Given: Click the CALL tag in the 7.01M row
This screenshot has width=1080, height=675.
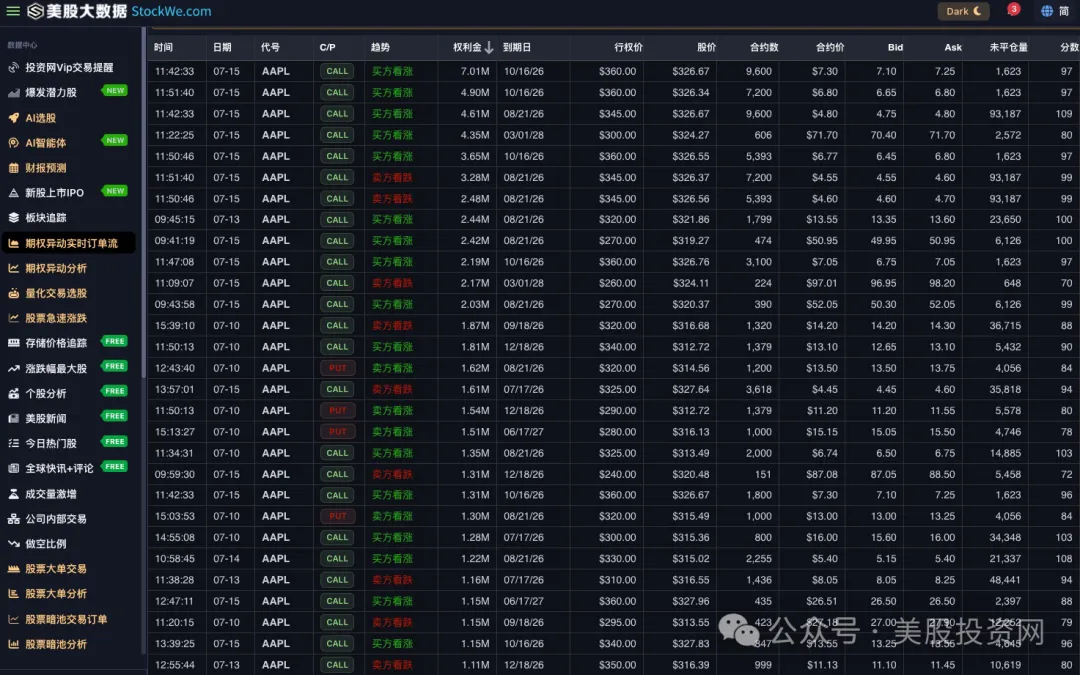Looking at the screenshot, I should click(x=337, y=71).
